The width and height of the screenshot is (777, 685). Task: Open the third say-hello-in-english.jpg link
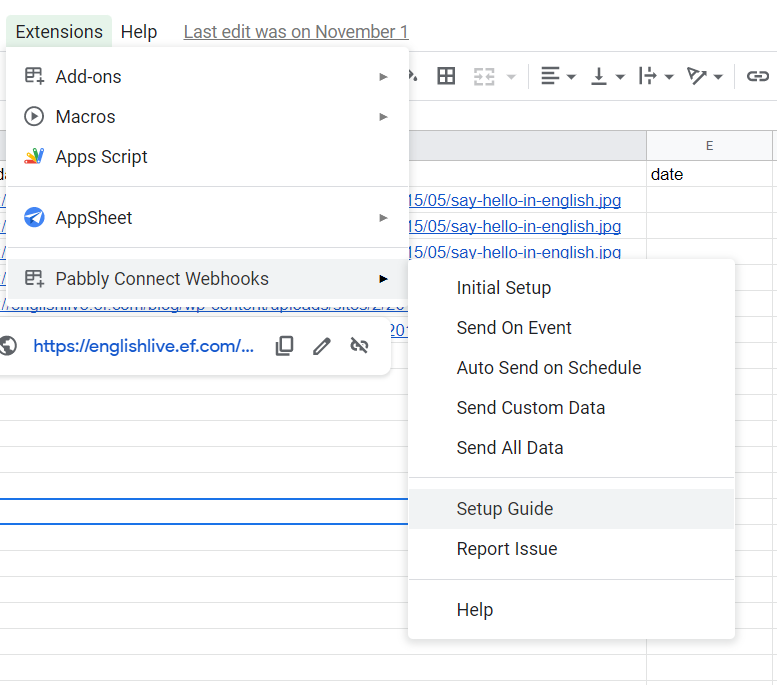click(514, 251)
